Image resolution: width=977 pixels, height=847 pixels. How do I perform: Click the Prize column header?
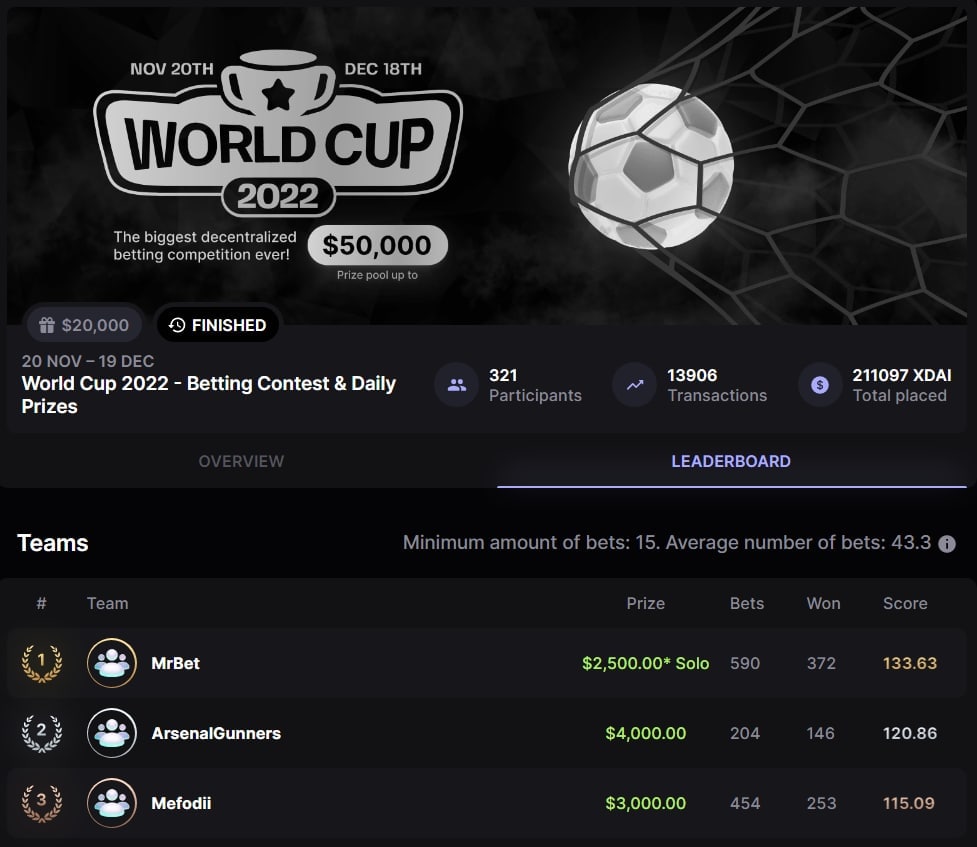click(646, 604)
